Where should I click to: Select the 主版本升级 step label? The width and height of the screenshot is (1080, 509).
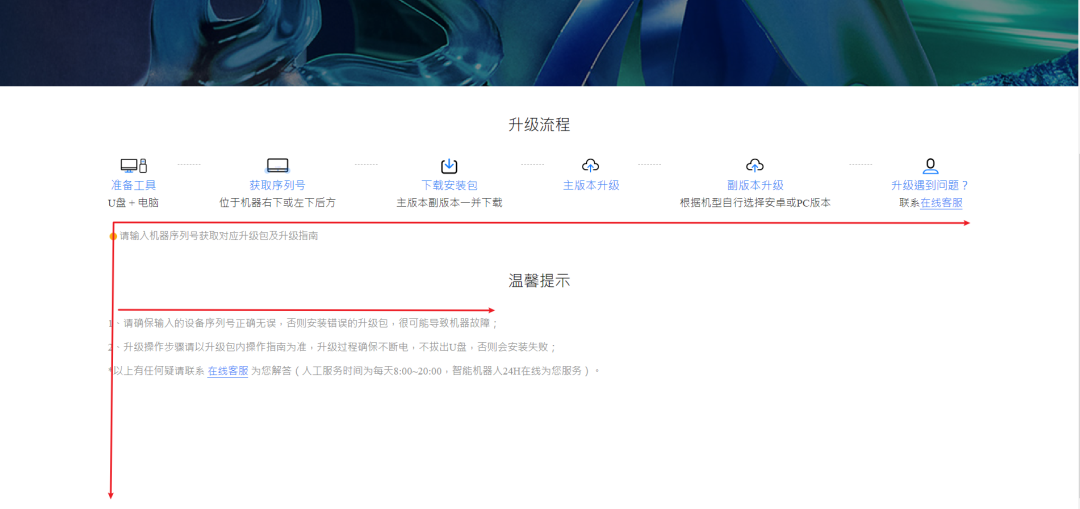pyautogui.click(x=591, y=185)
